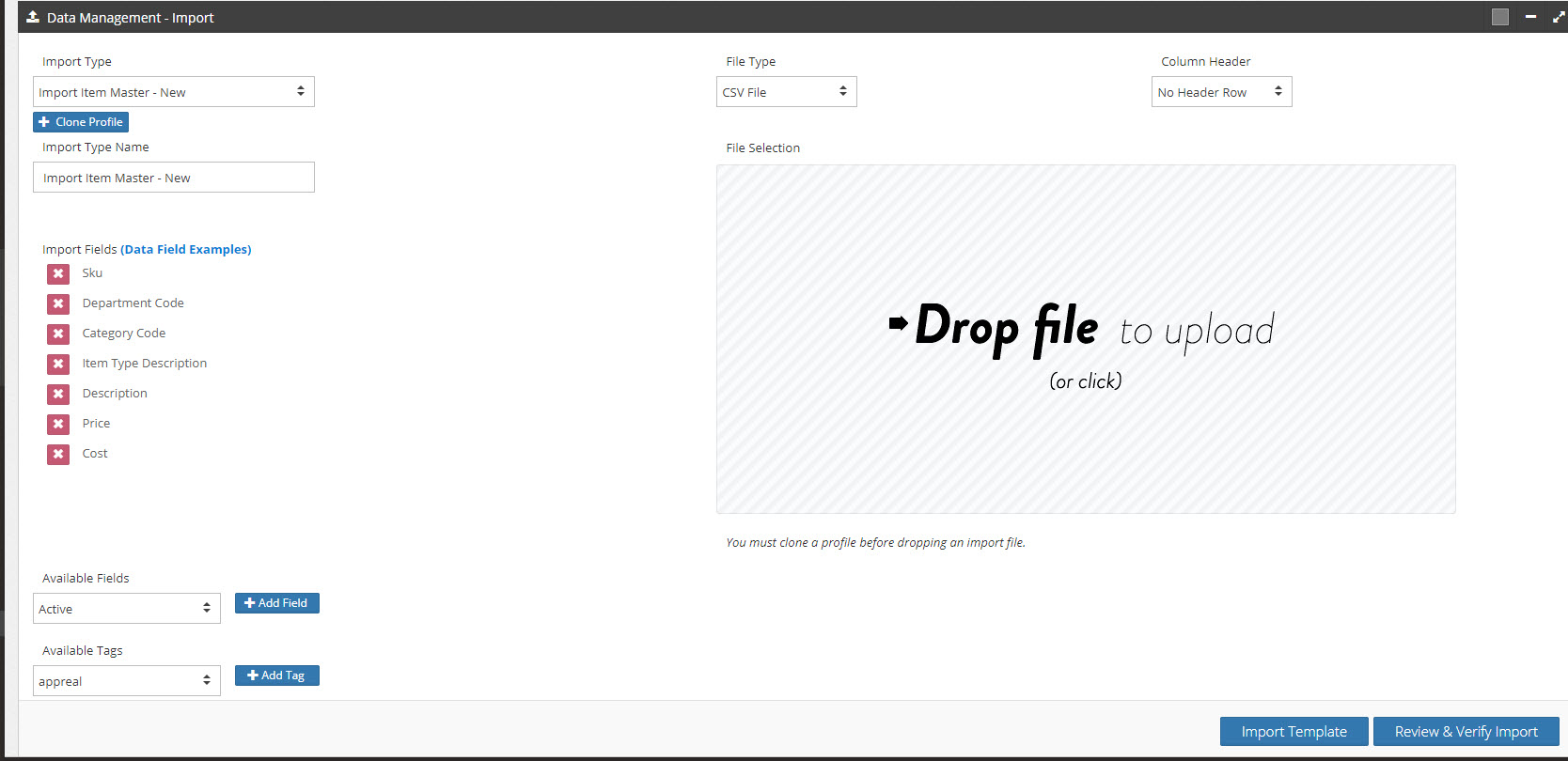Click the upload icon in title bar
This screenshot has height=761, width=1568.
click(33, 17)
